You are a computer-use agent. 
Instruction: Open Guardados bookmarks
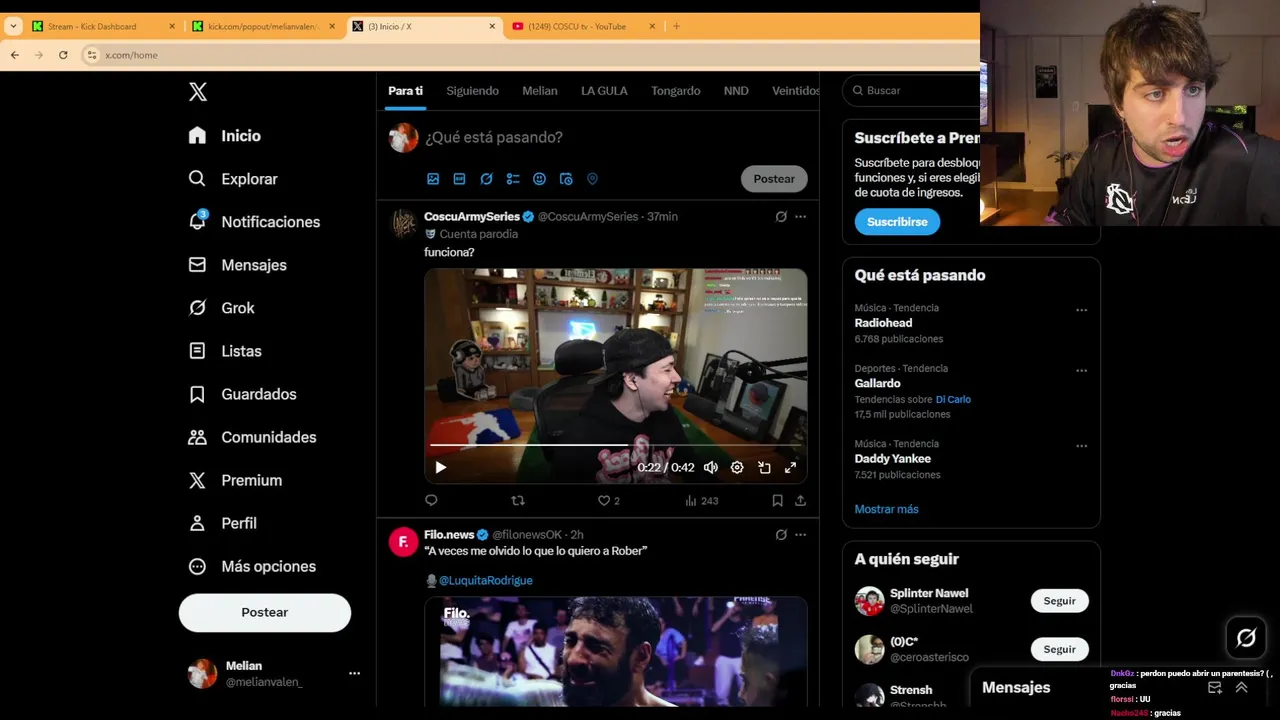242,394
